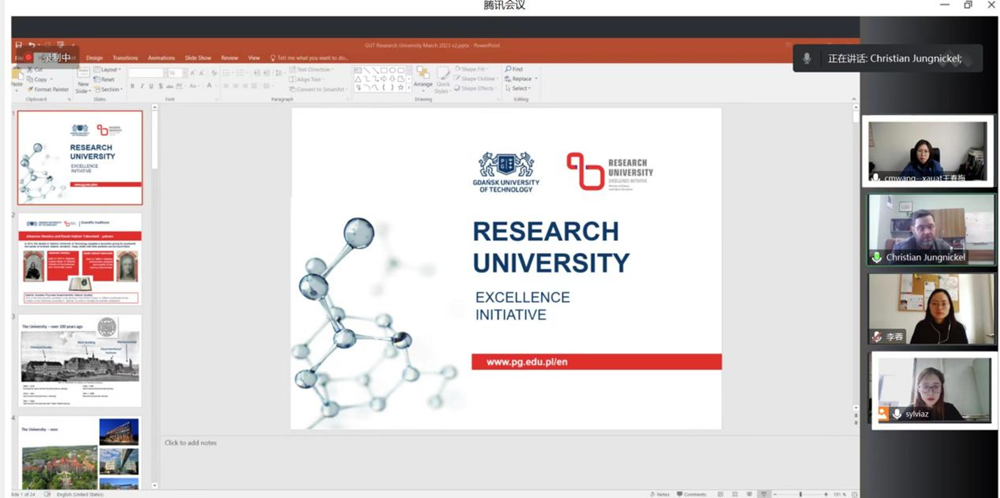
Task: Open the Review ribbon tab
Action: pyautogui.click(x=230, y=58)
